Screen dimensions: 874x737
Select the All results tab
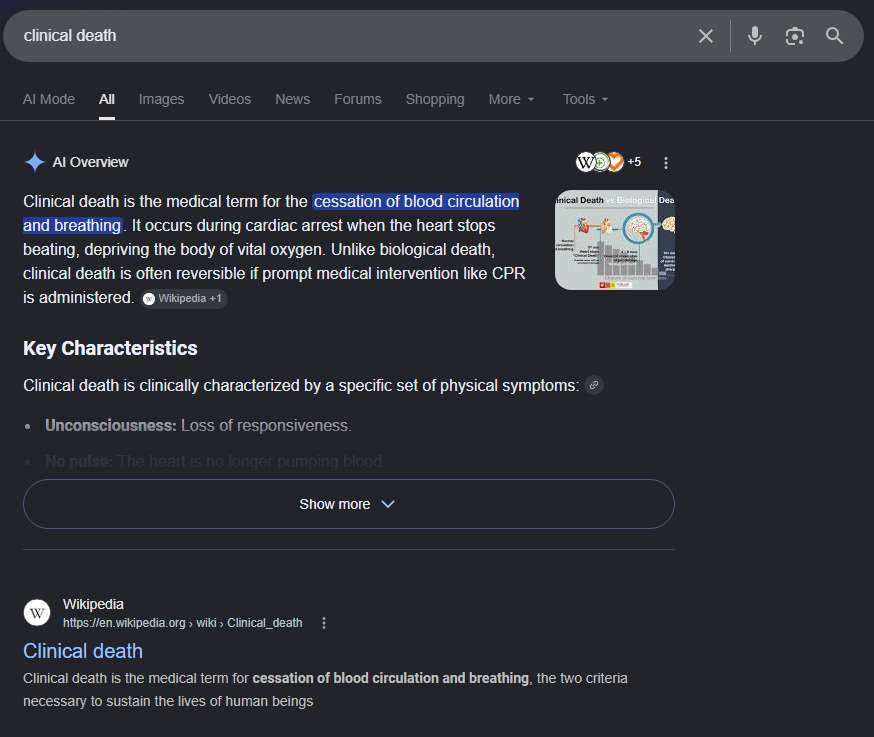[106, 99]
